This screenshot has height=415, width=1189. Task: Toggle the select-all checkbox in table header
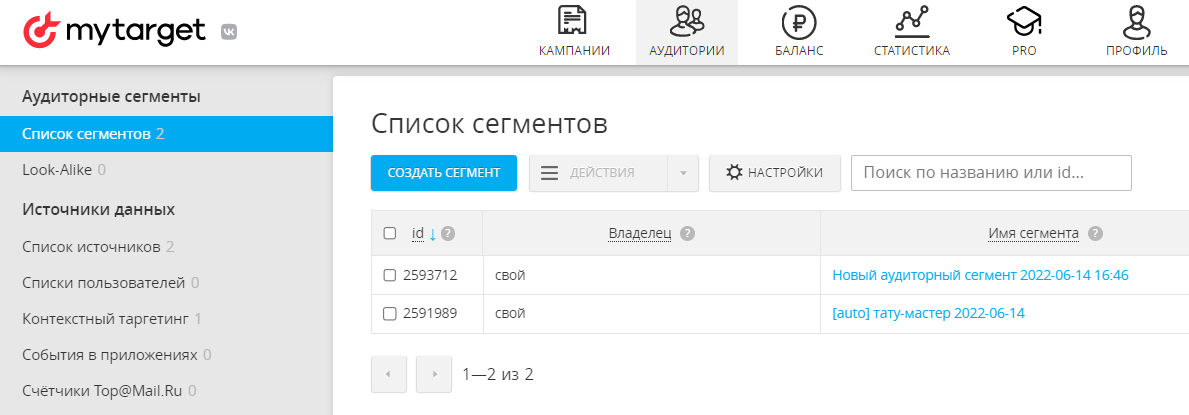pyautogui.click(x=390, y=233)
